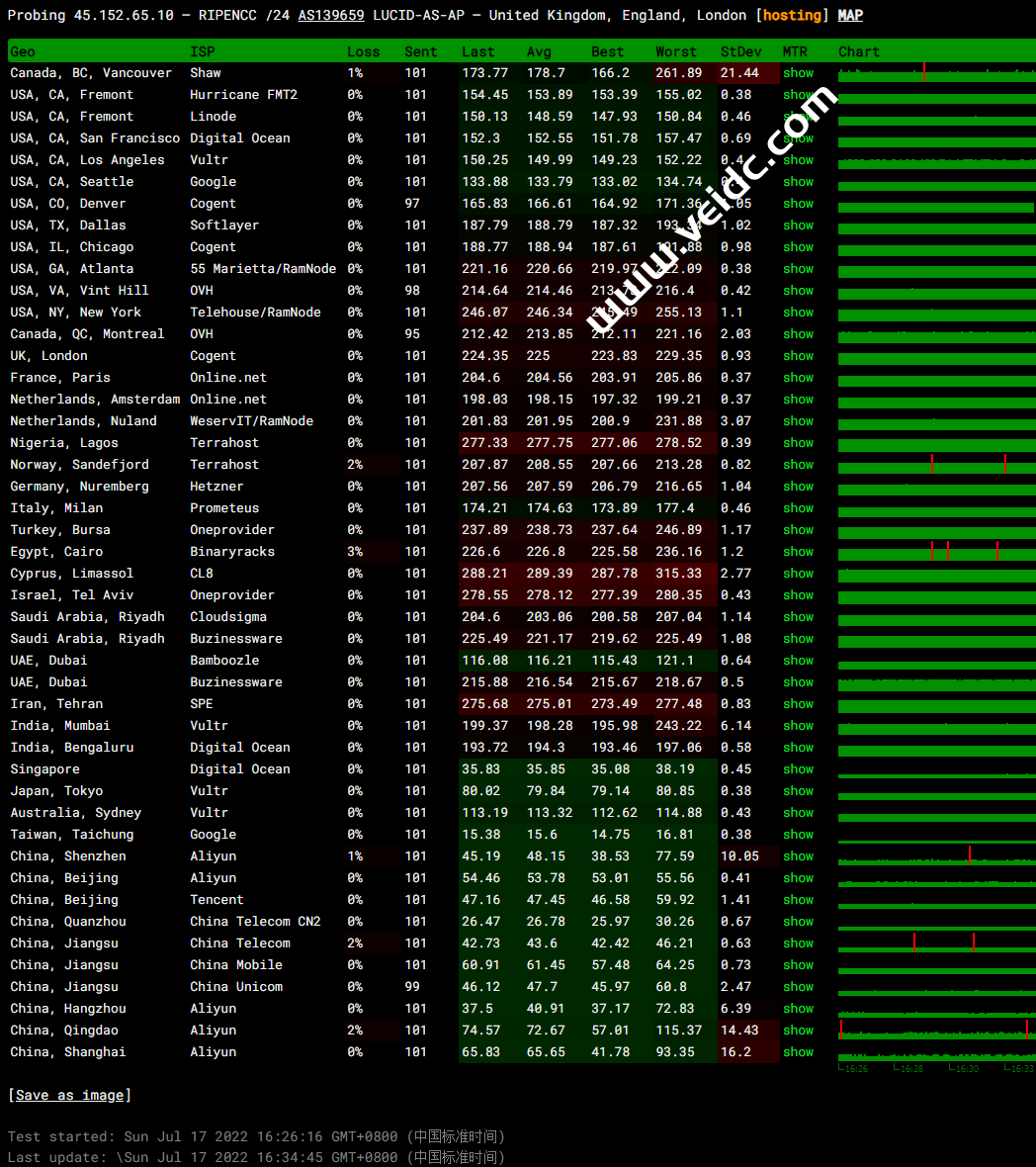
Task: Select ISP cell Bamboozle
Action: pos(224,661)
